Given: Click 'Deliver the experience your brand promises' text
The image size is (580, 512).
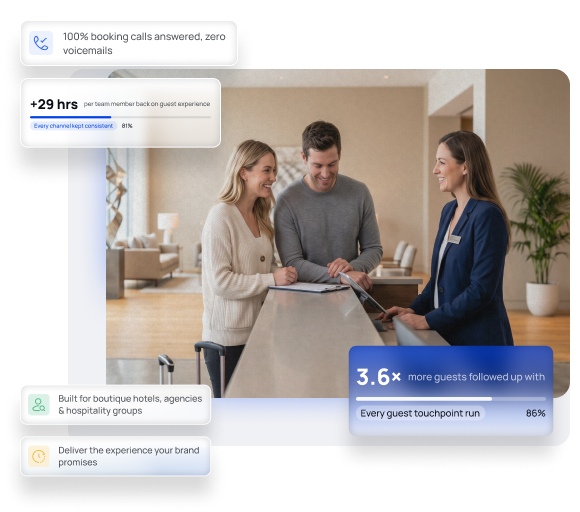Looking at the screenshot, I should (129, 456).
